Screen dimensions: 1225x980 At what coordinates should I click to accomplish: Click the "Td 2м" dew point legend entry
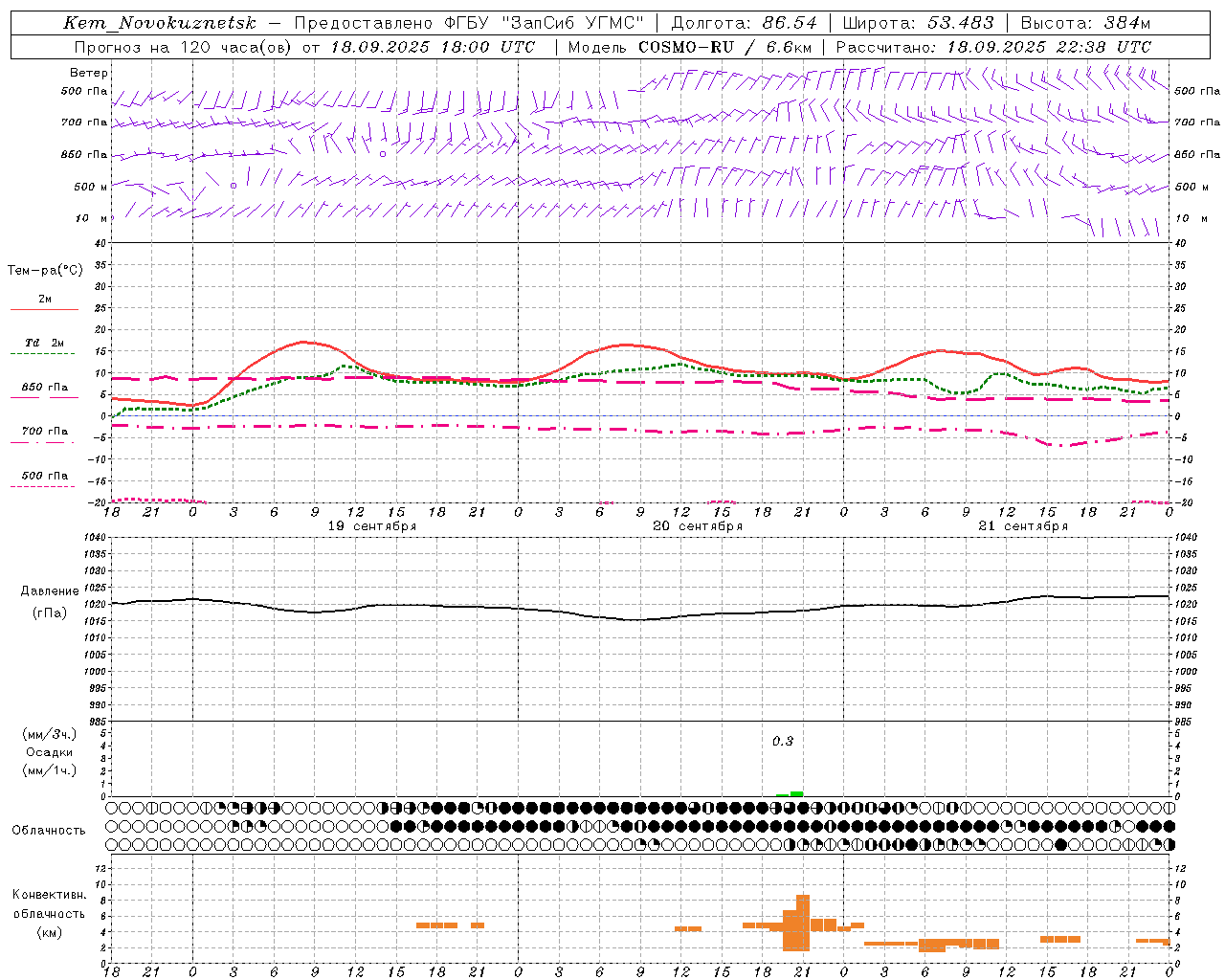click(45, 343)
